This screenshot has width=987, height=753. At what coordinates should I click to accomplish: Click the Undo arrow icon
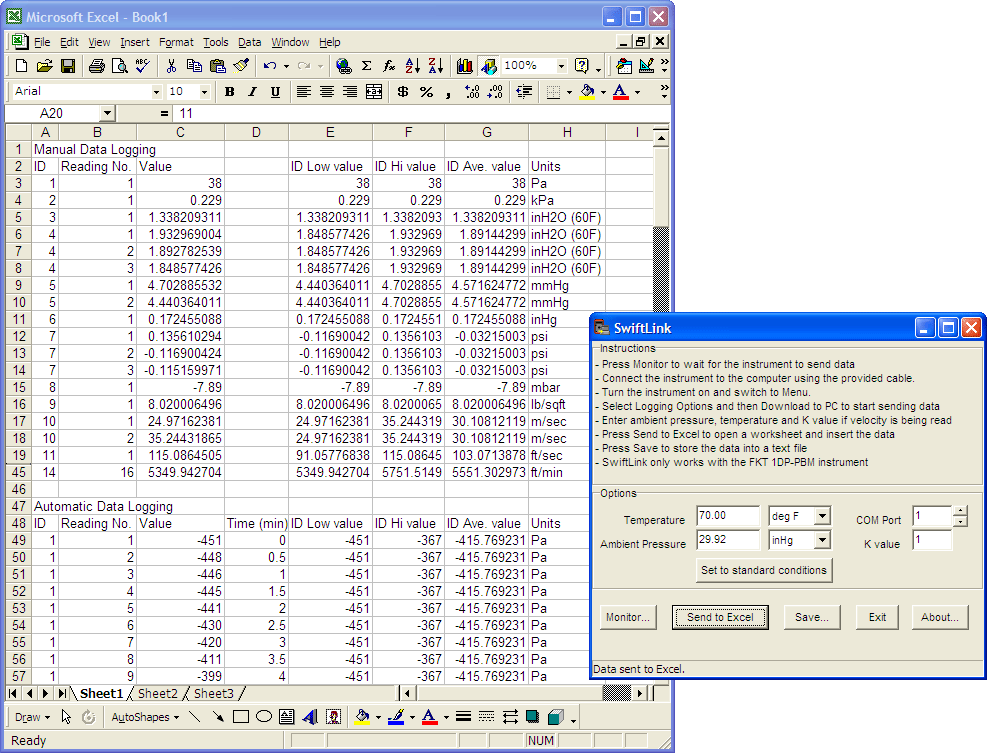click(270, 65)
